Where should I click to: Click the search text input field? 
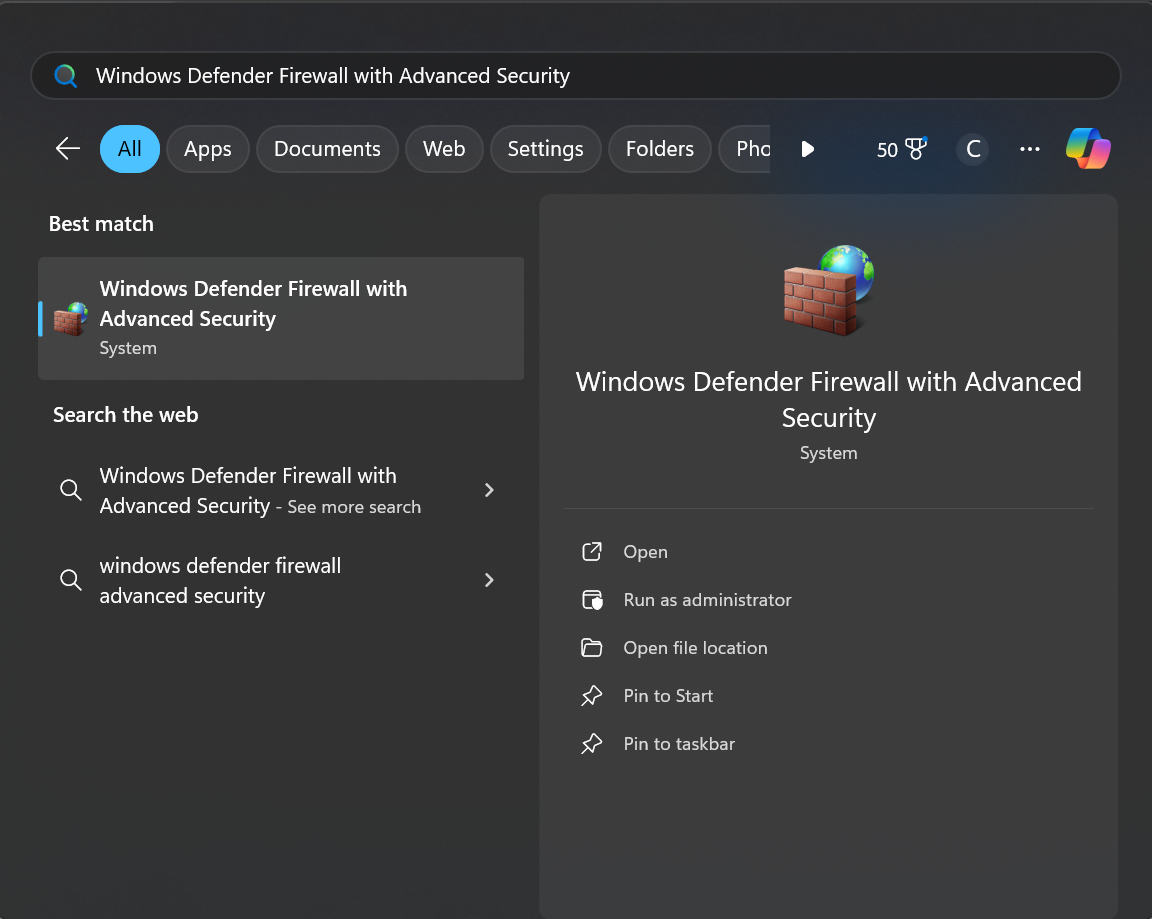(576, 76)
